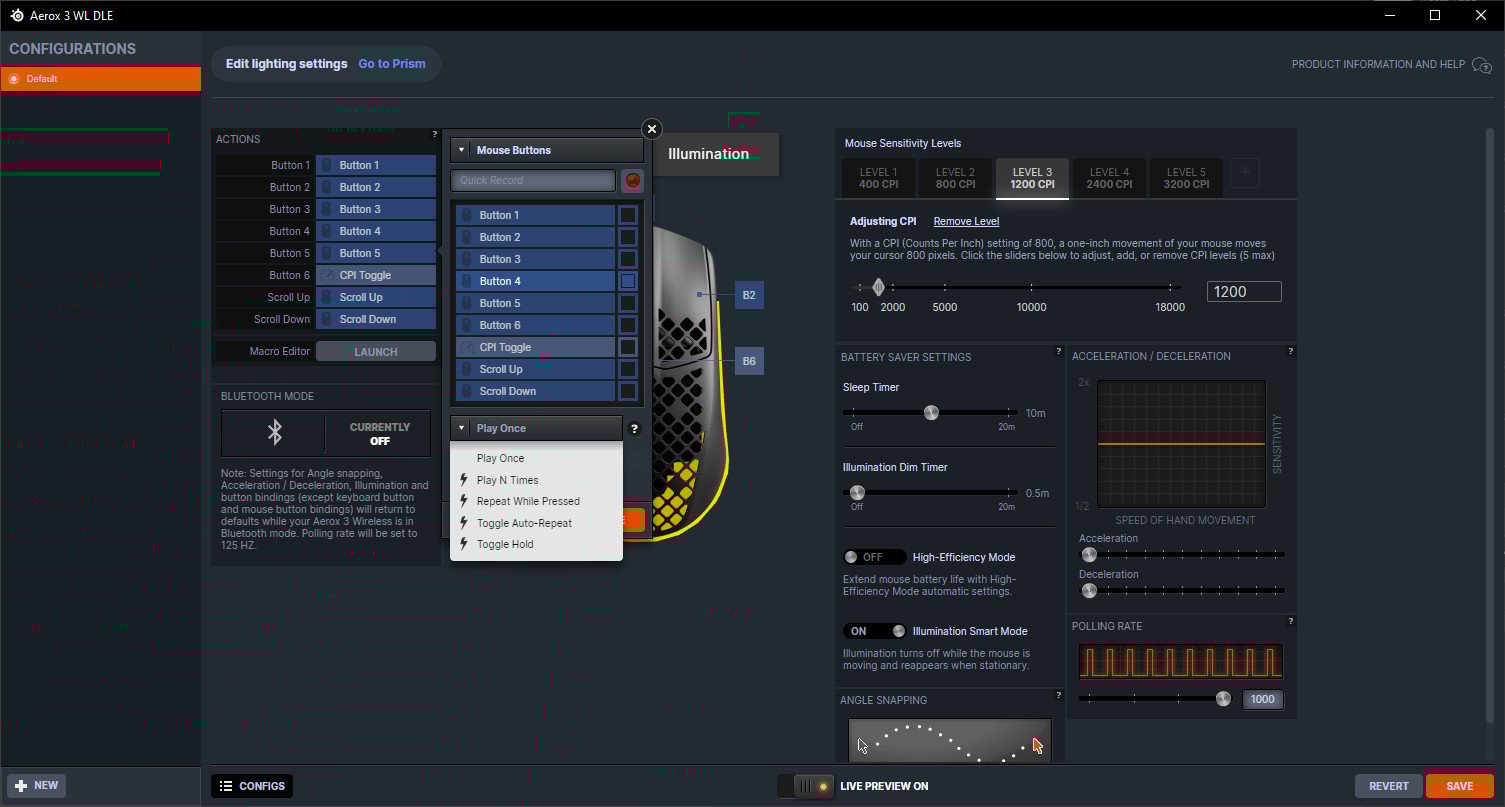Click the Quick Record input field
Image resolution: width=1505 pixels, height=807 pixels.
(533, 181)
